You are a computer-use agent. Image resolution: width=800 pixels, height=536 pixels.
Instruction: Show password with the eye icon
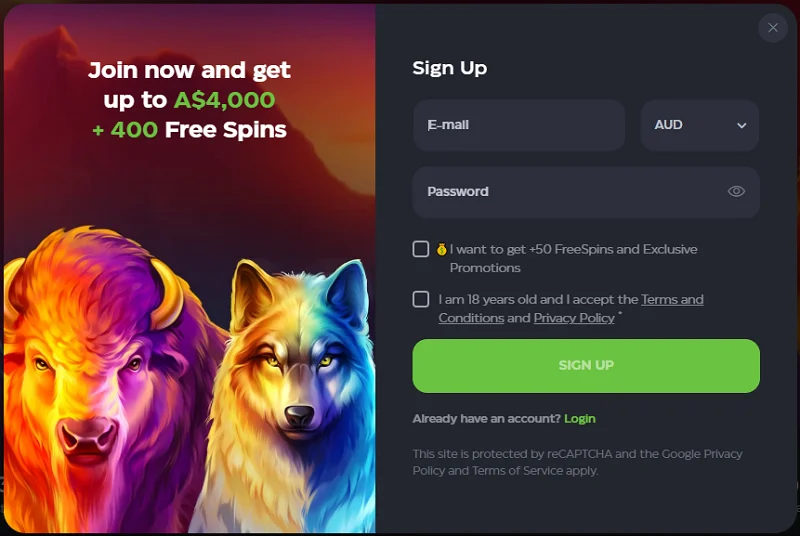tap(736, 191)
